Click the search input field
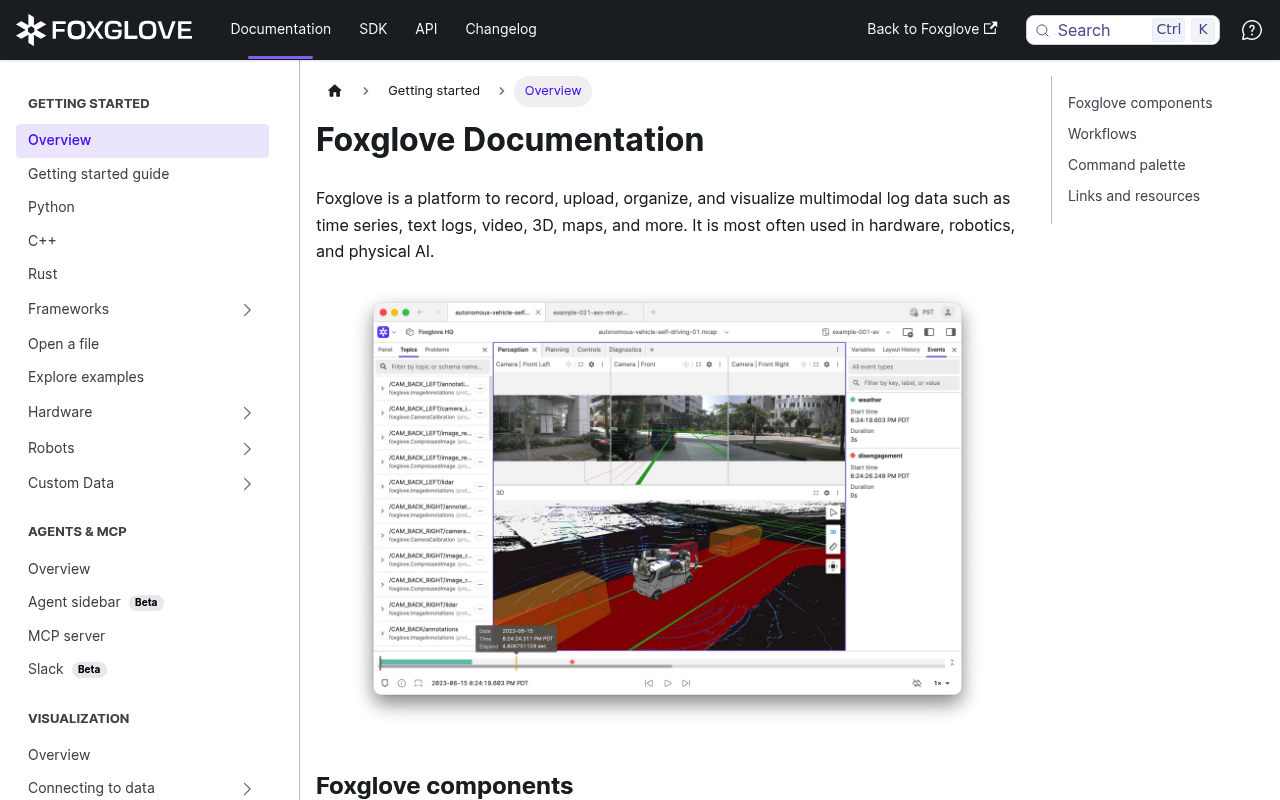The width and height of the screenshot is (1280, 800). click(x=1123, y=30)
